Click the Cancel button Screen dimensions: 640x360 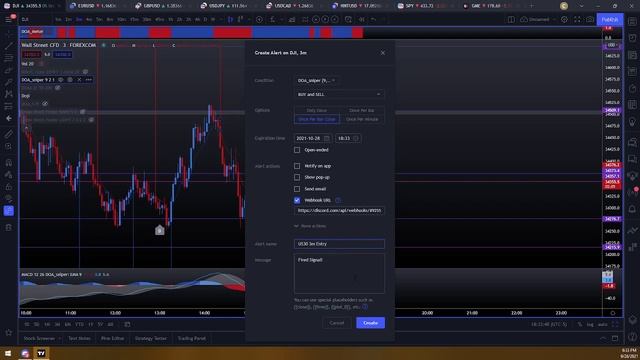(337, 323)
